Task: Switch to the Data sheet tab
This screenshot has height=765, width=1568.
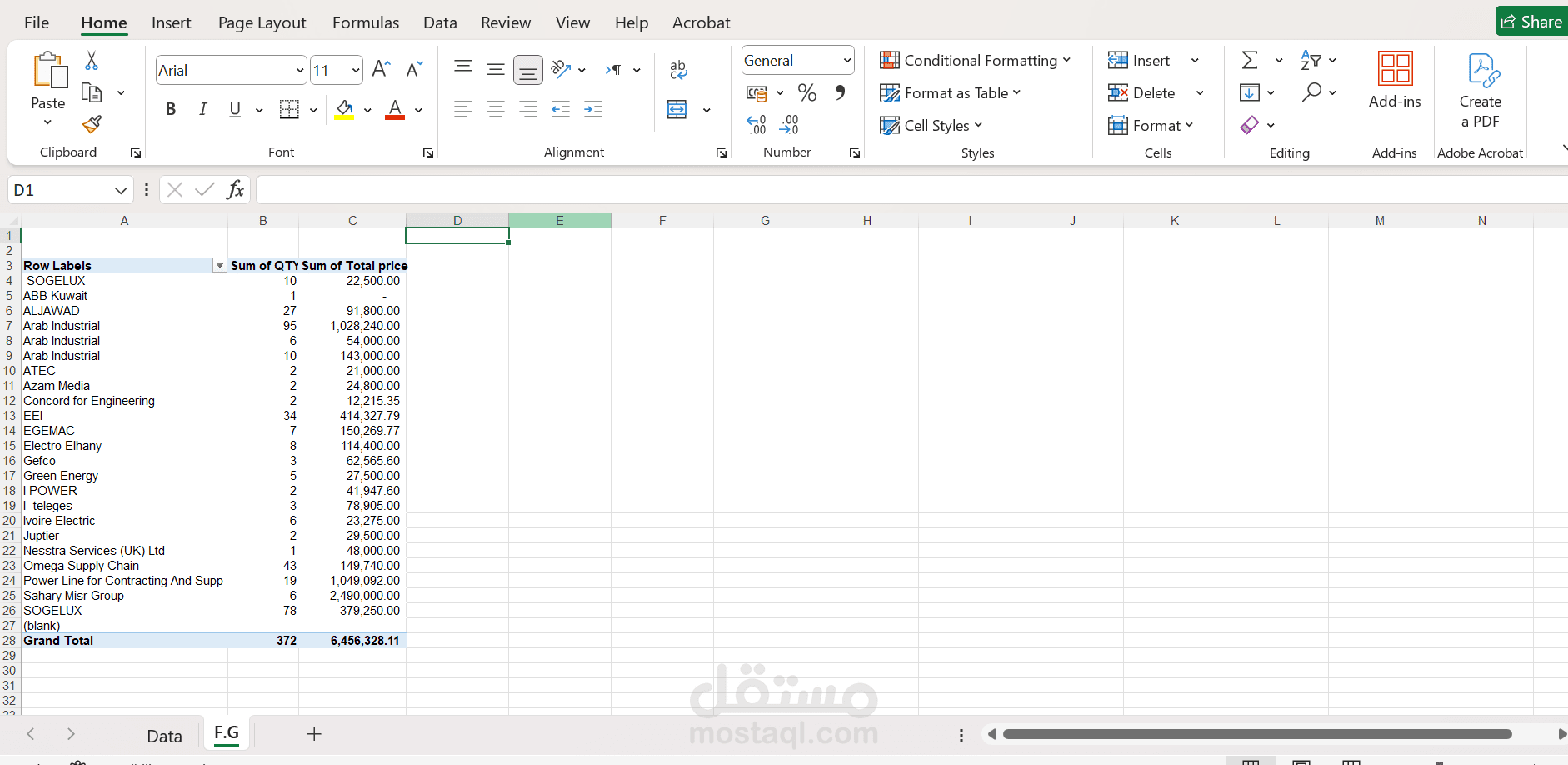Action: click(x=164, y=737)
